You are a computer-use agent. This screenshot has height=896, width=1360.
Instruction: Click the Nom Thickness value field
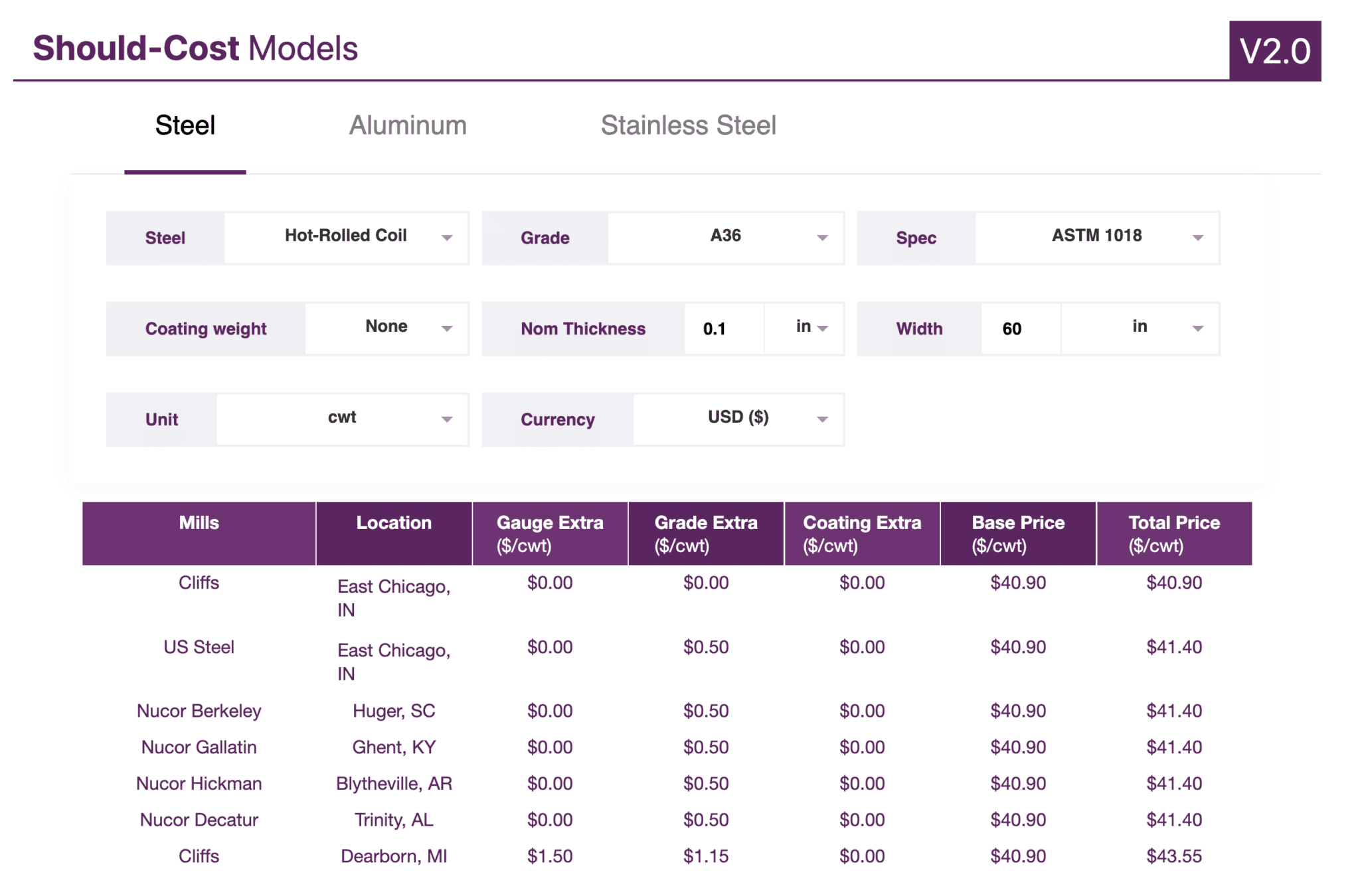[x=723, y=329]
